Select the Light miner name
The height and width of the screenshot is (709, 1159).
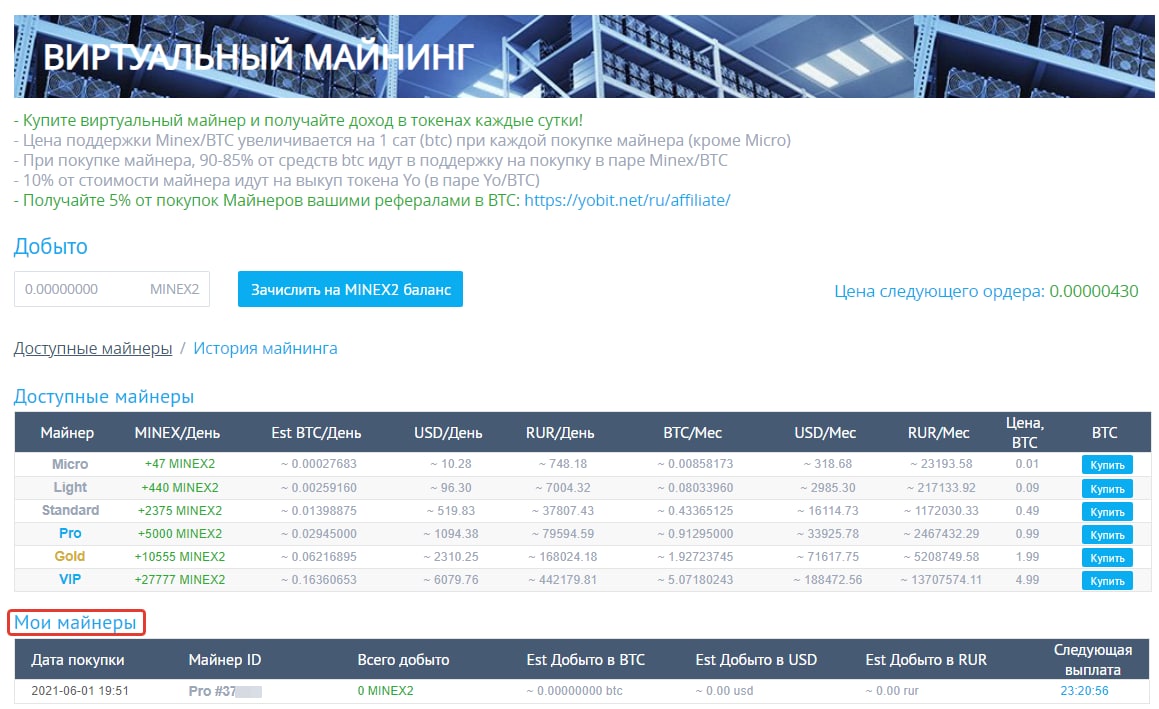(x=70, y=487)
